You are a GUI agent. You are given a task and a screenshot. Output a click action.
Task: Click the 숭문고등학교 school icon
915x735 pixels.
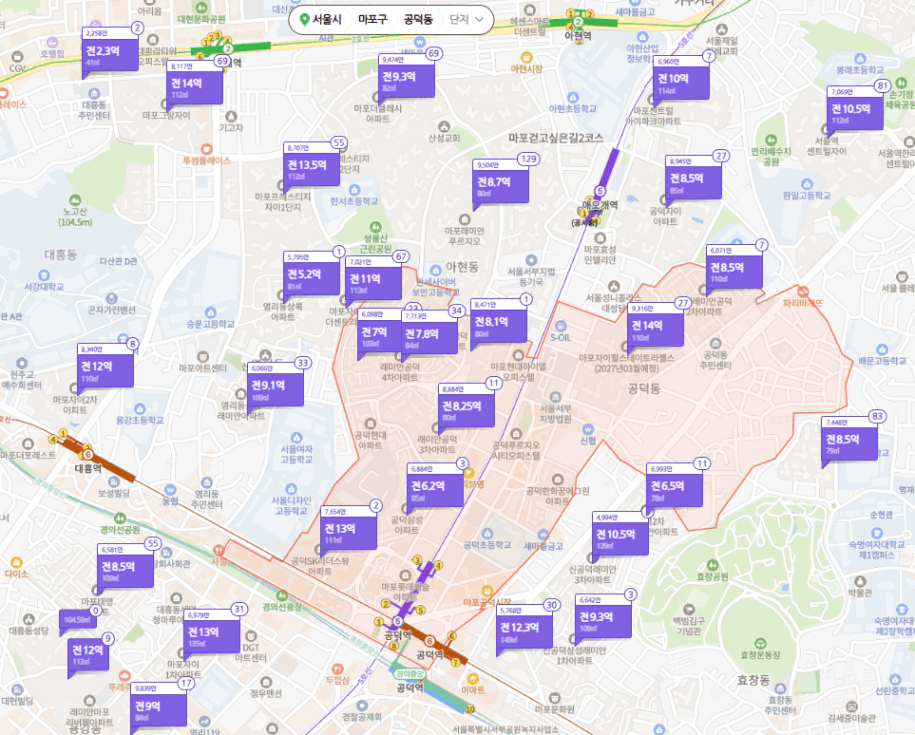tap(210, 313)
